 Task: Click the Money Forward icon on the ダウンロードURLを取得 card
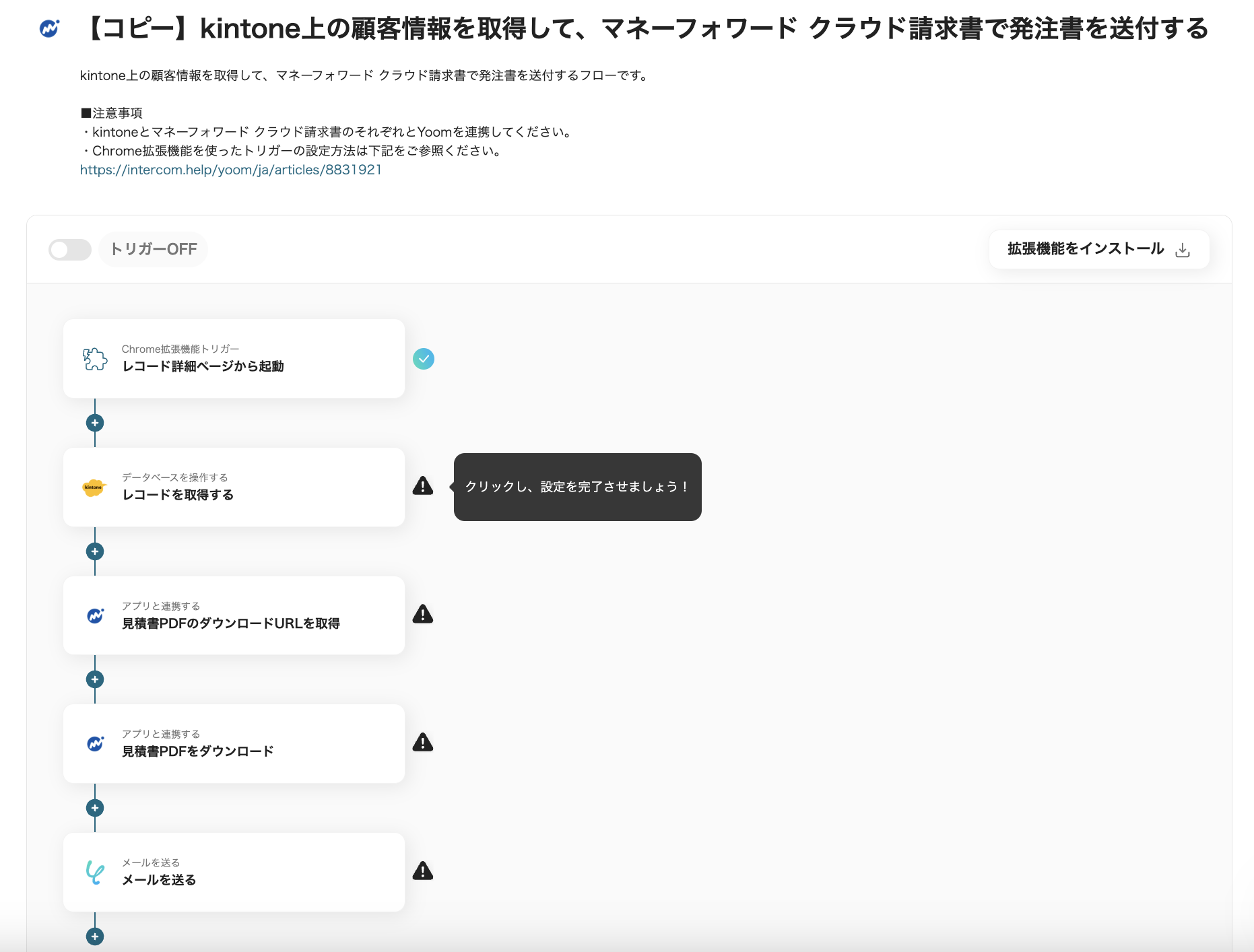[x=96, y=615]
